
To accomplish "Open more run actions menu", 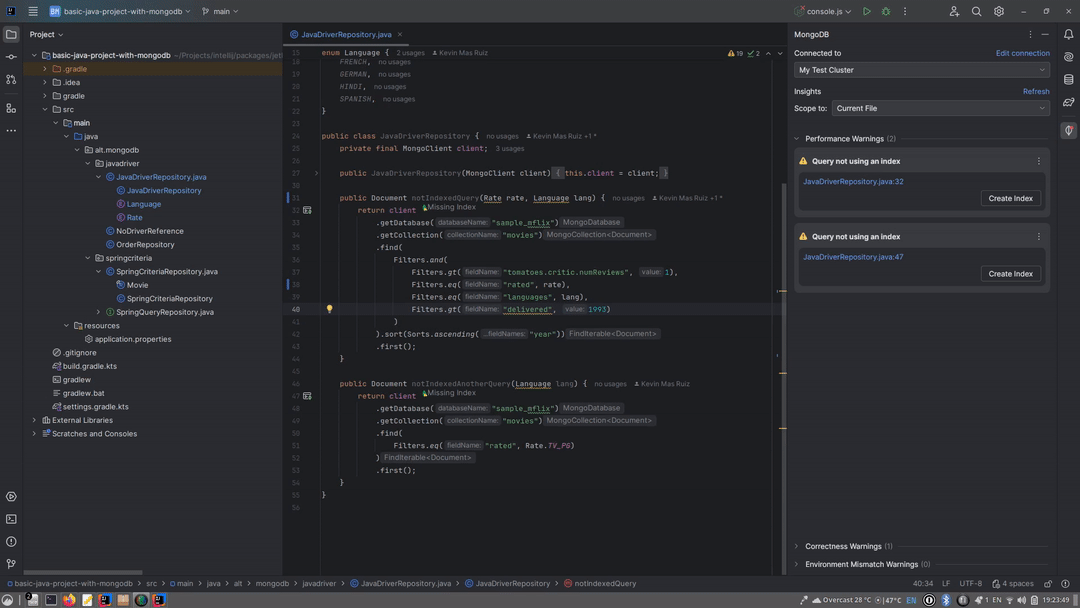I will click(905, 11).
